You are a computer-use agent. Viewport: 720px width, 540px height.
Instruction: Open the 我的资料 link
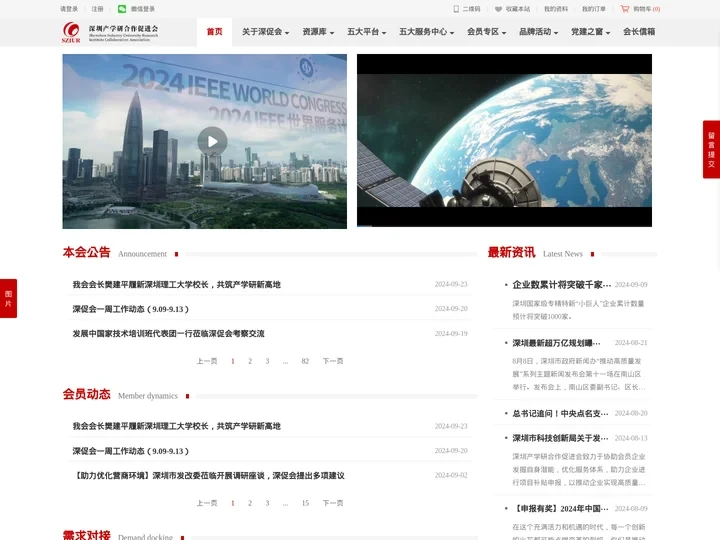[x=556, y=9]
